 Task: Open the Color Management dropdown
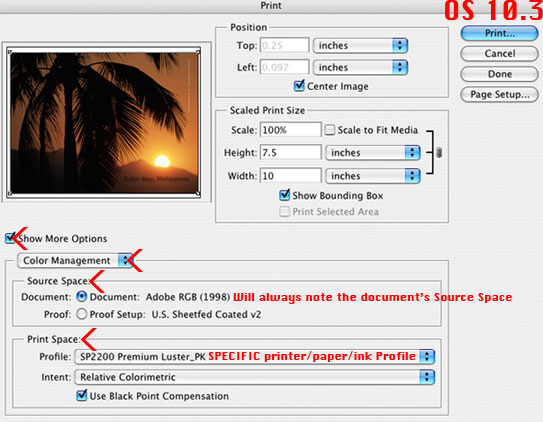pos(75,260)
